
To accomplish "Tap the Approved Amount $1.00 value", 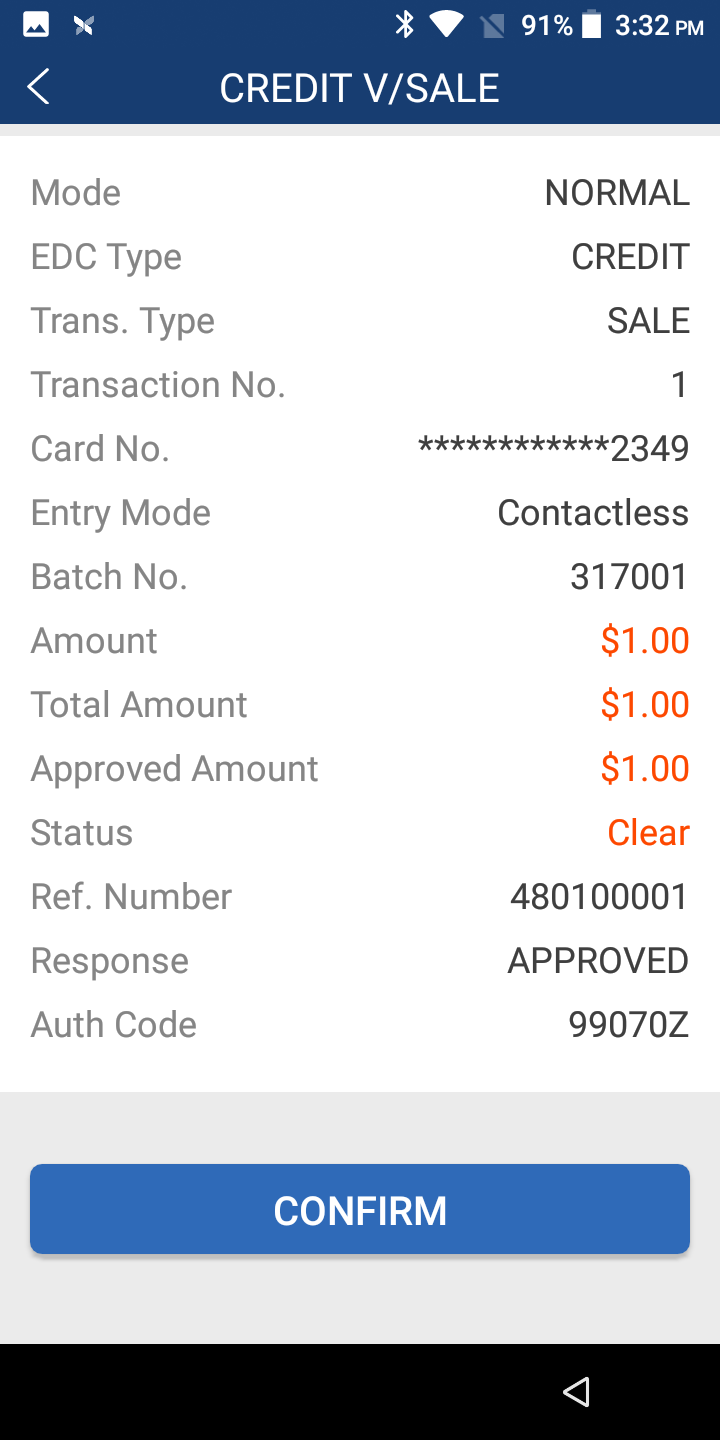I will click(645, 769).
